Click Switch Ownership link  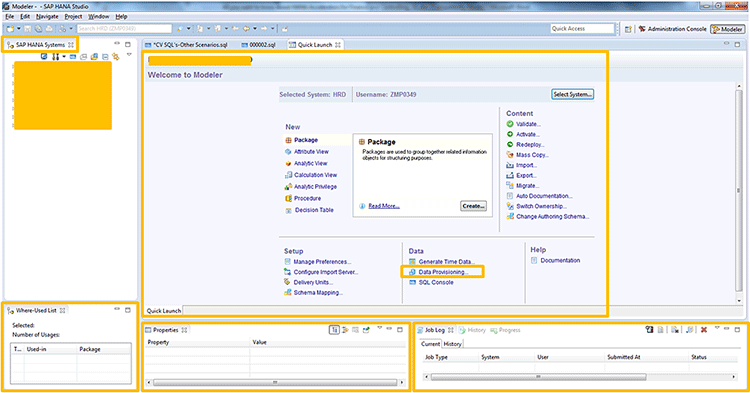pyautogui.click(x=541, y=206)
